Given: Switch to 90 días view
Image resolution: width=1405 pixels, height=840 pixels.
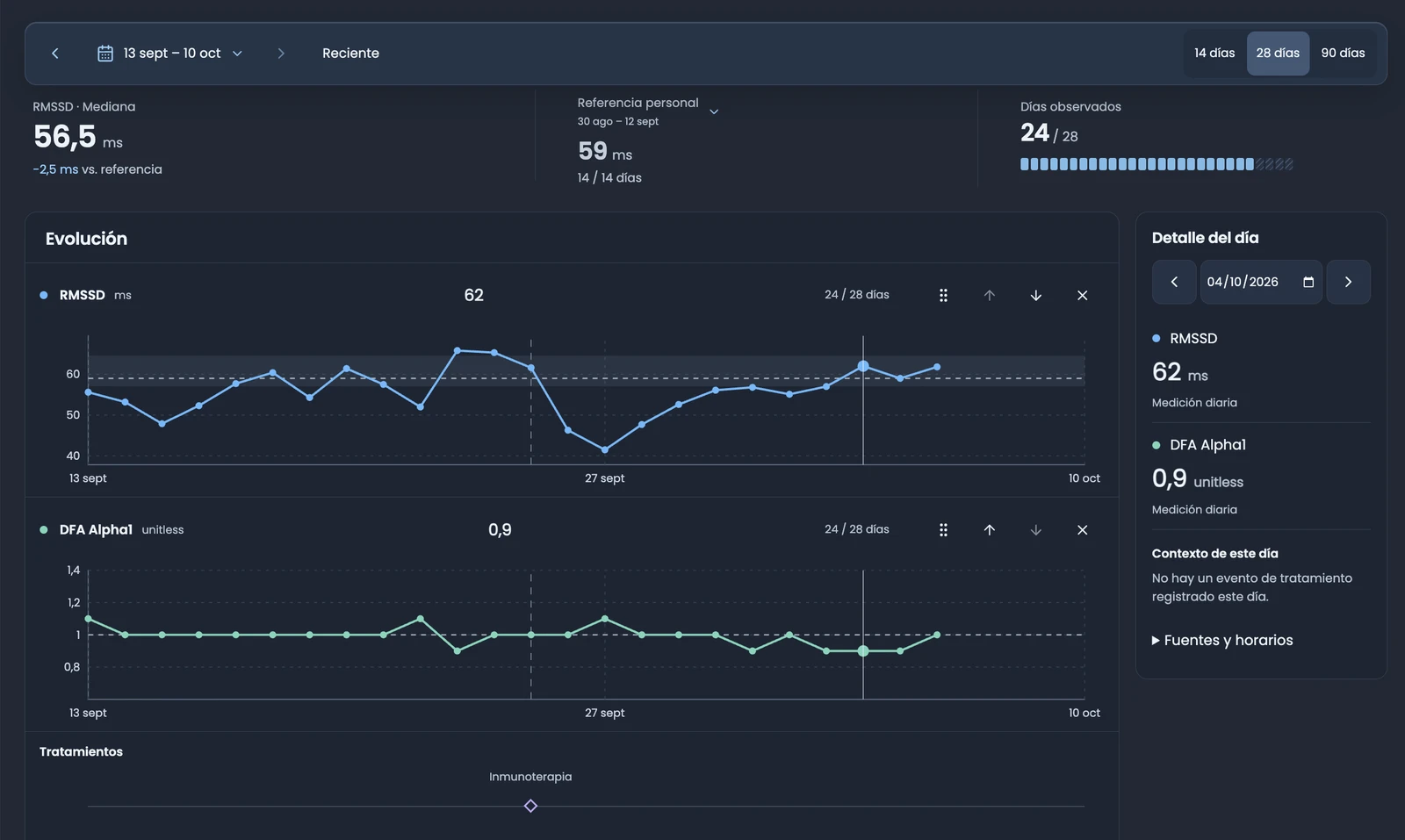Looking at the screenshot, I should pos(1343,54).
